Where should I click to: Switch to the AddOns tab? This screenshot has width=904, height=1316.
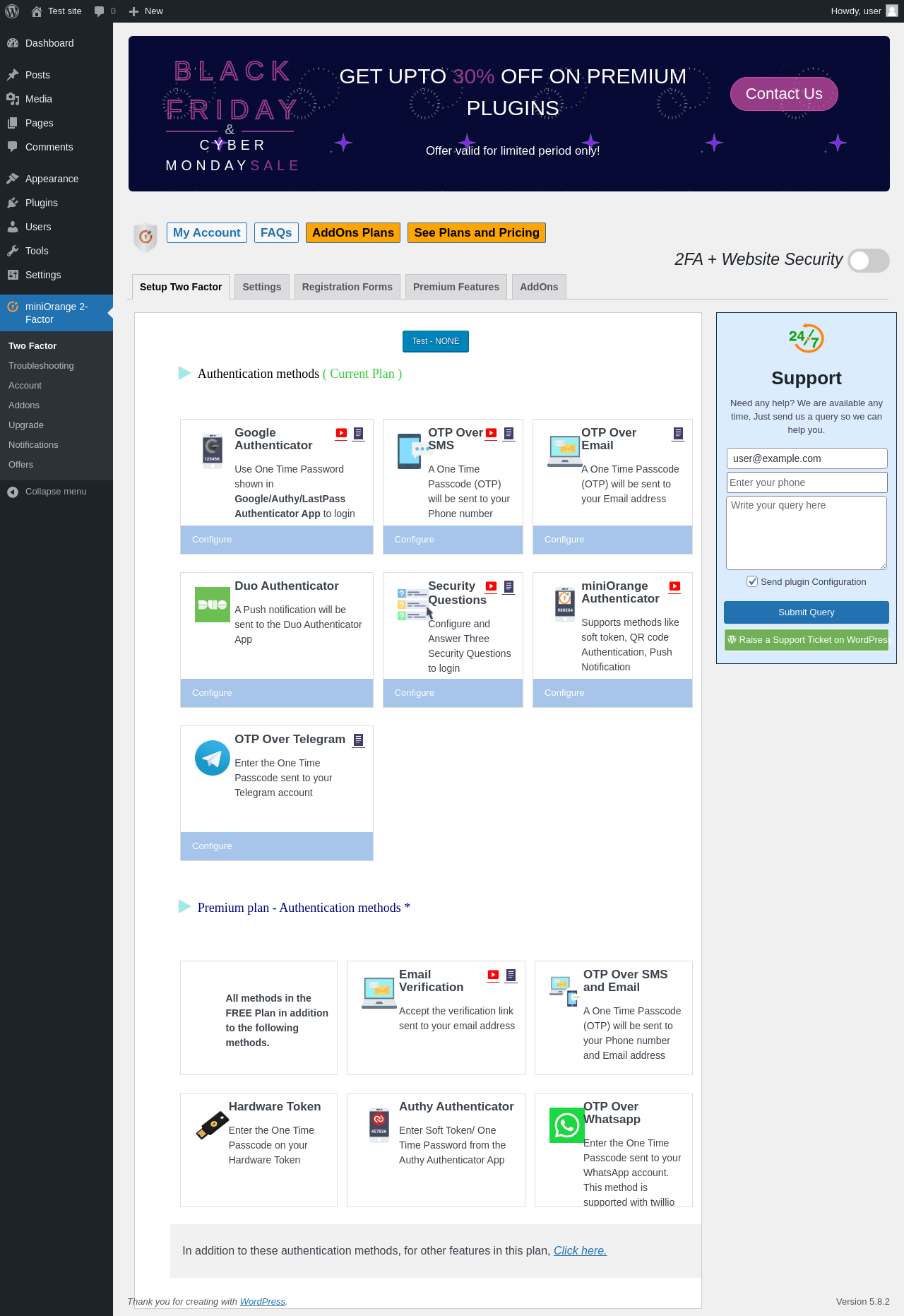pyautogui.click(x=539, y=287)
